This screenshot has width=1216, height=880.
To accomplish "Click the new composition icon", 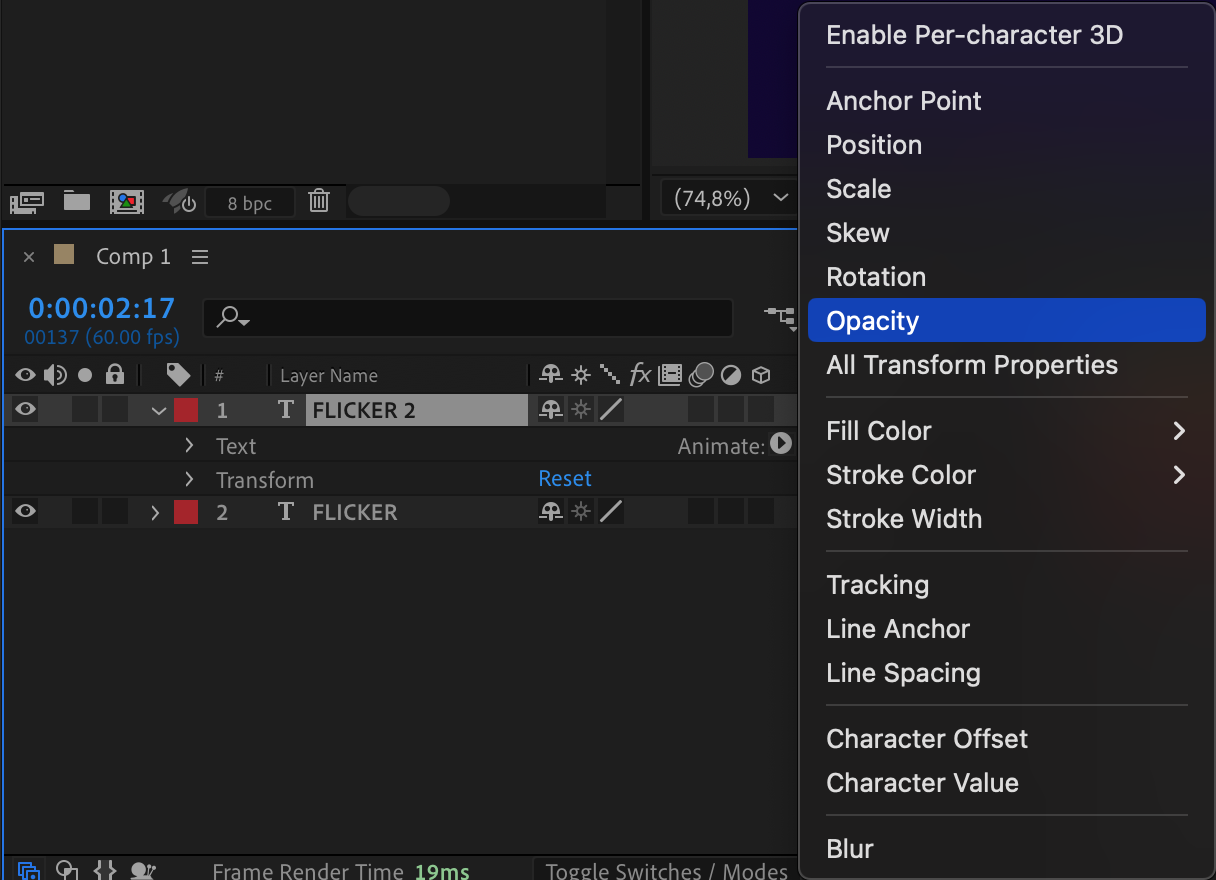I will coord(127,202).
